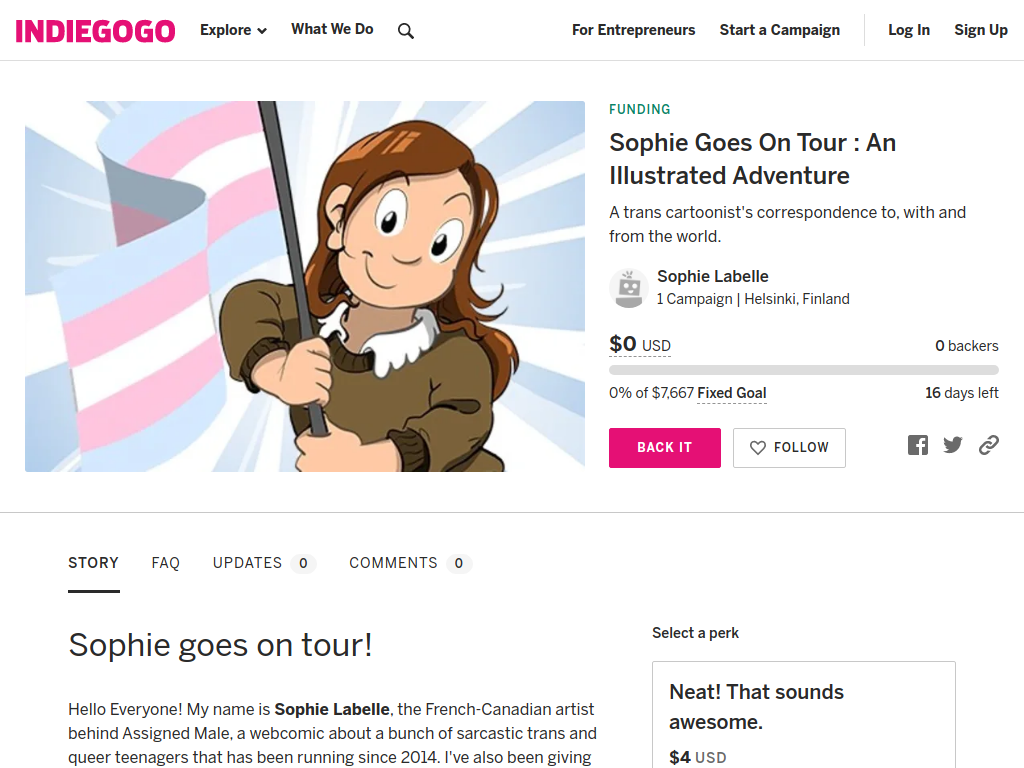Expand the Explore dropdown menu
Screen dimensions: 1024x768
pyautogui.click(x=233, y=30)
